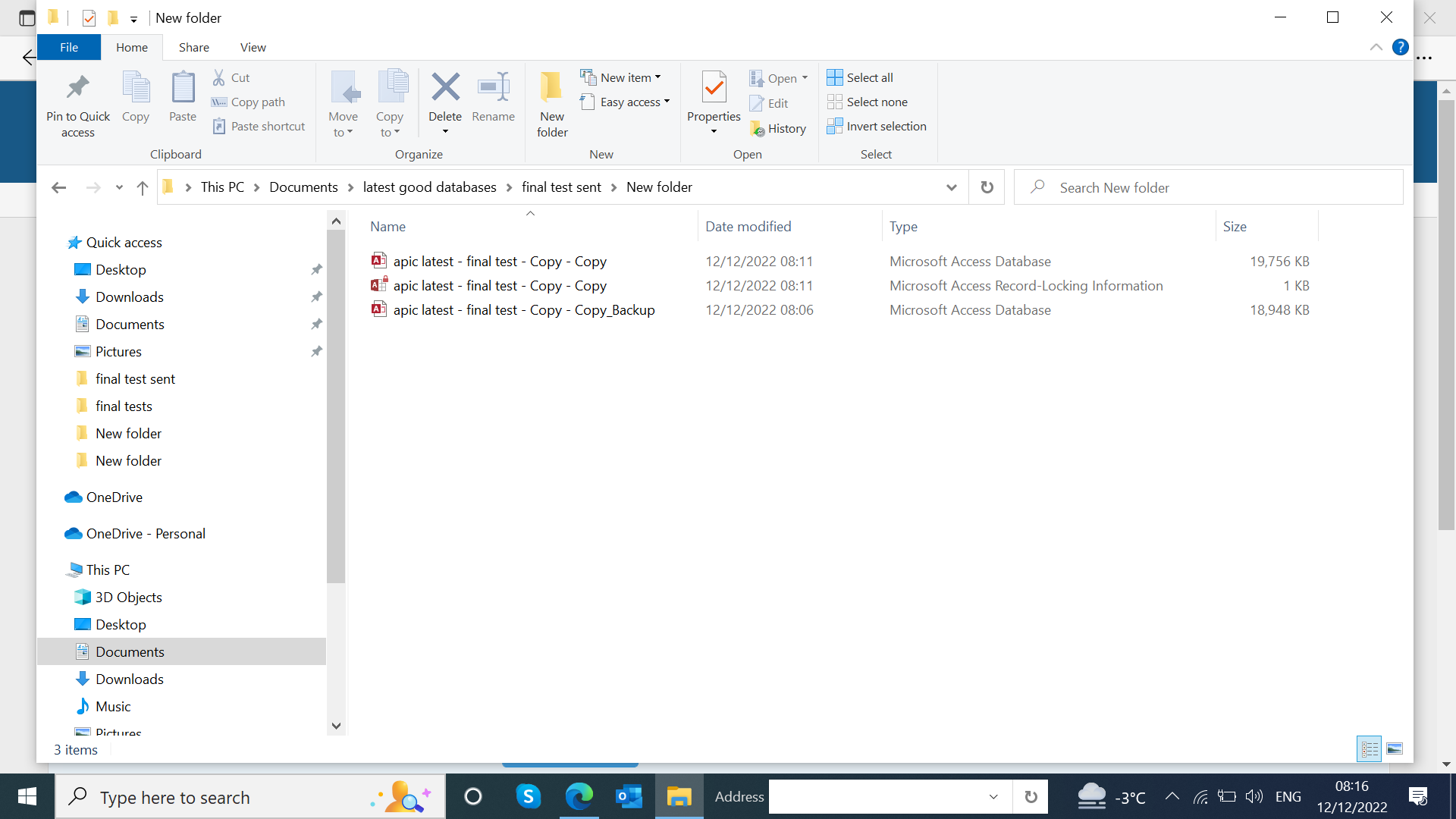The width and height of the screenshot is (1456, 819).
Task: Expand address bar previous locations chevron
Action: point(951,187)
